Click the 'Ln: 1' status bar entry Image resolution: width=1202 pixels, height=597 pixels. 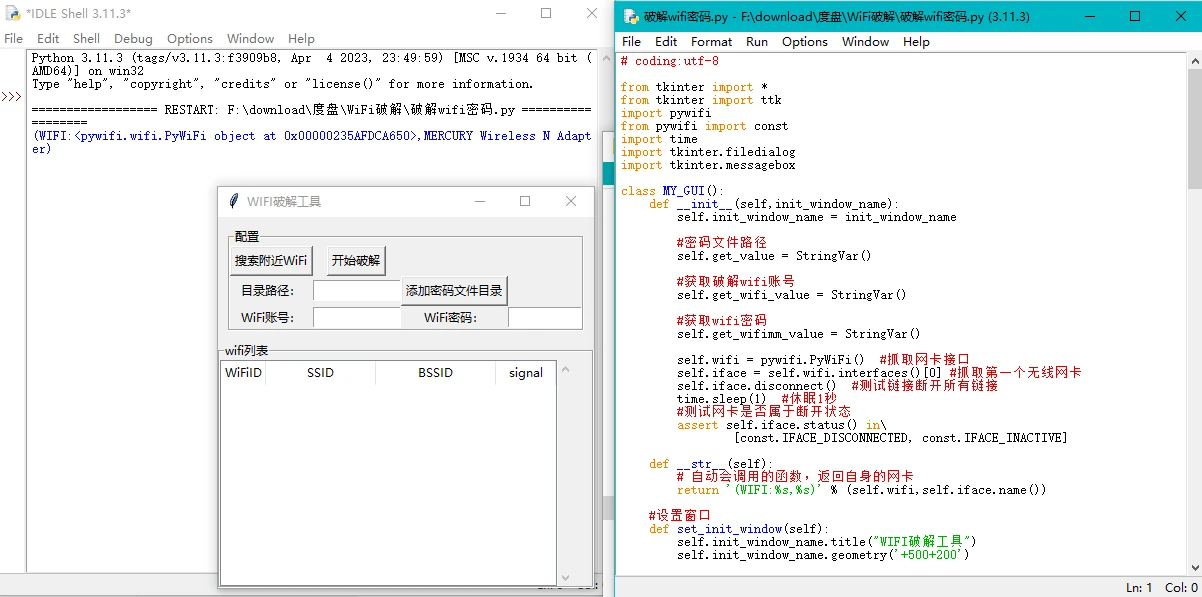pos(1139,588)
